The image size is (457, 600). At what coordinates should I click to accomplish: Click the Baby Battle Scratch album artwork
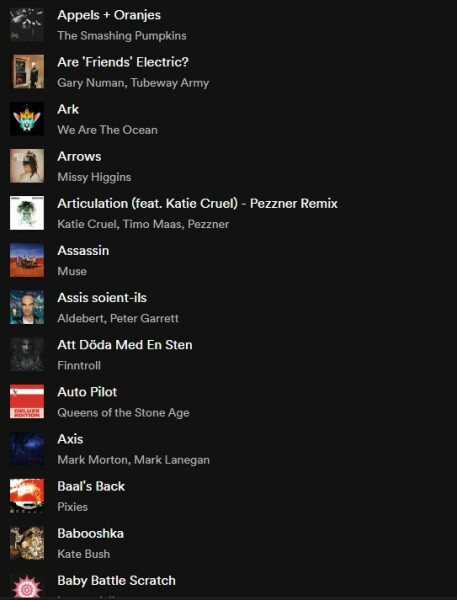click(27, 587)
